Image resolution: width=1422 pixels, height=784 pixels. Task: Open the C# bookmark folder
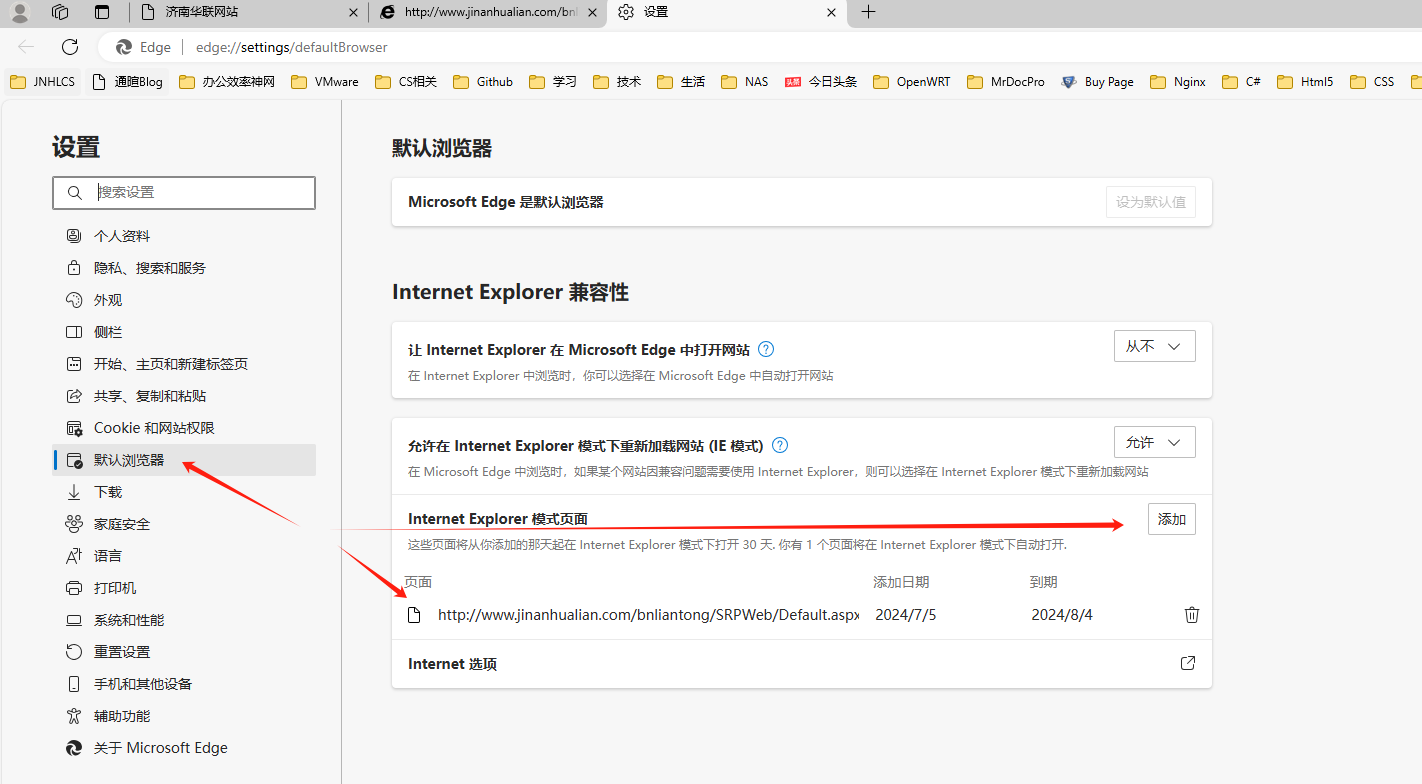(x=1241, y=82)
